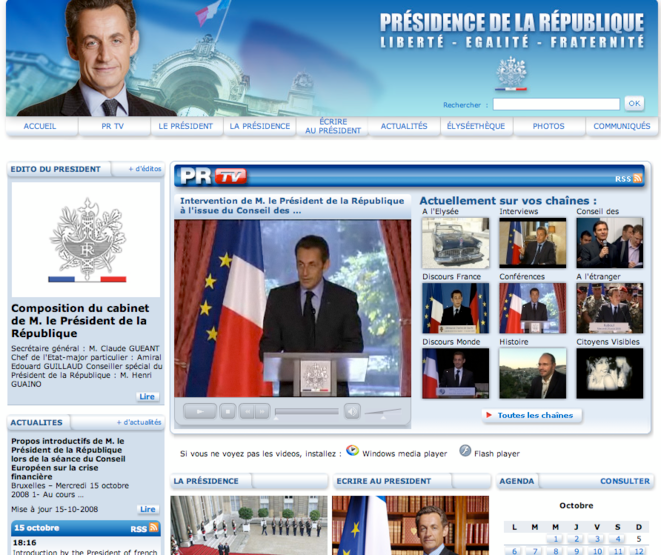Open the ACCUEIL menu tab
The image size is (661, 555).
coord(40,126)
